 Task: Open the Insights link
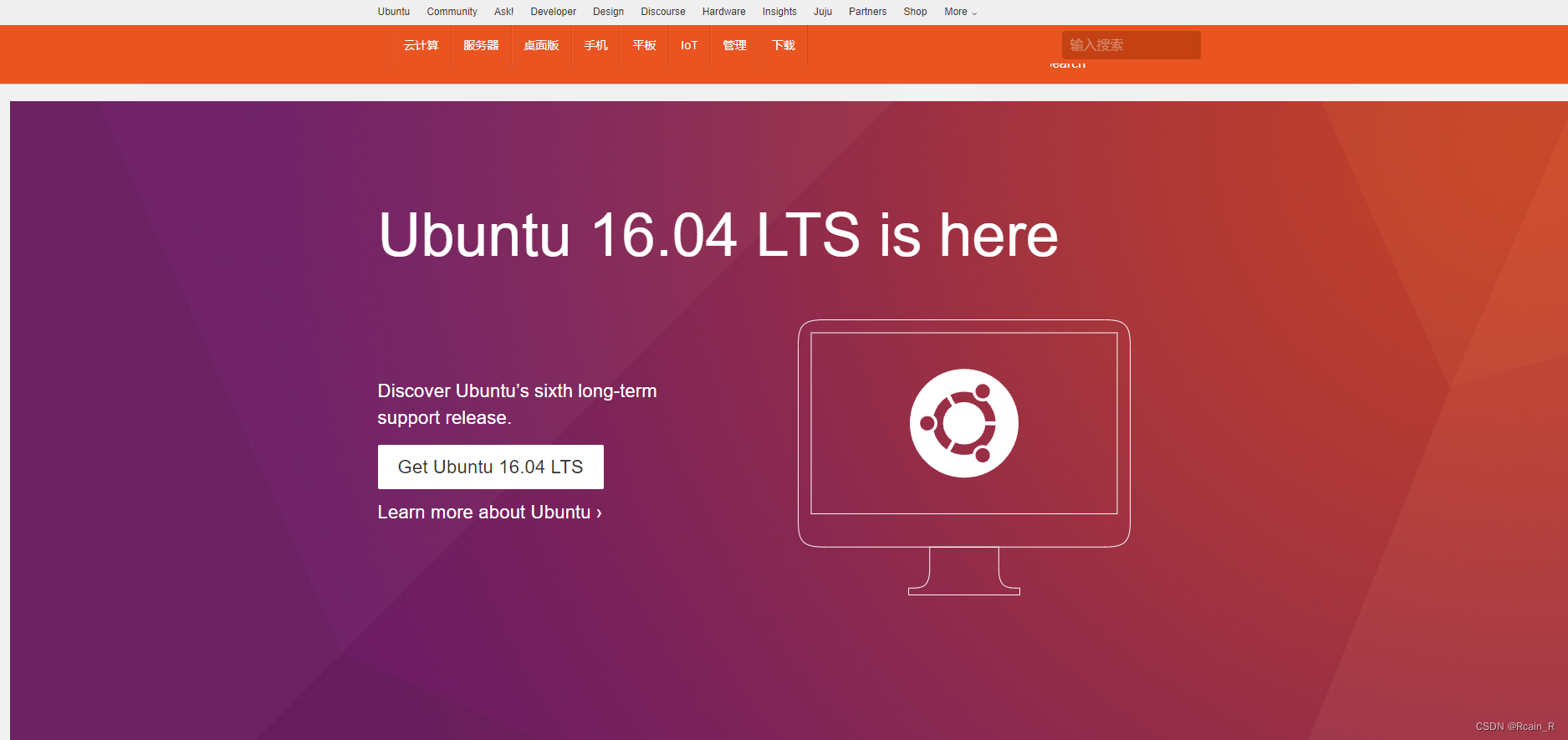click(x=779, y=12)
